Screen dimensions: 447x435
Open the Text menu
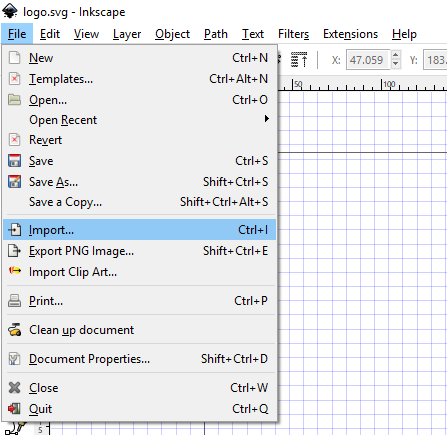(253, 34)
